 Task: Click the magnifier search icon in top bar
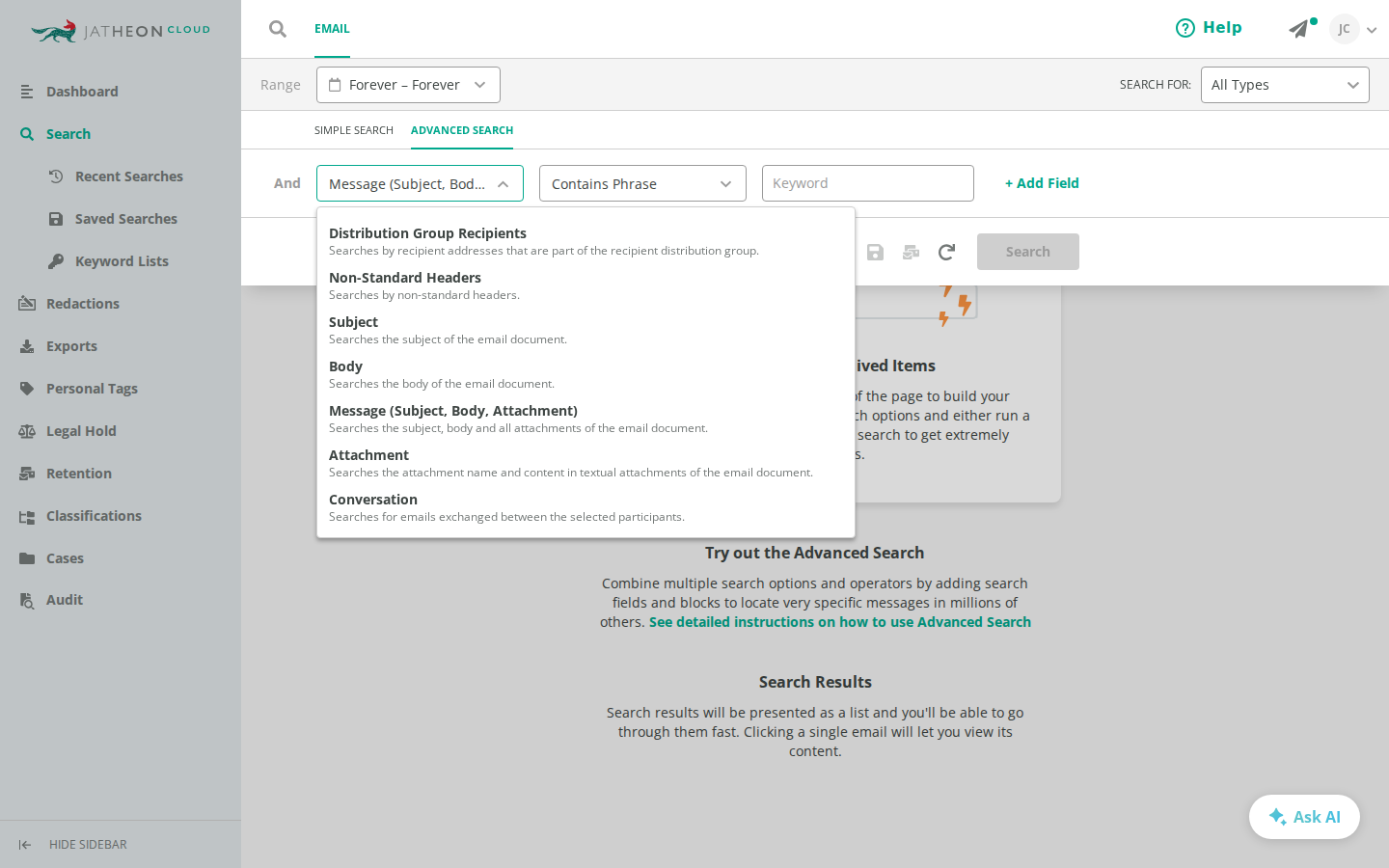pos(278,29)
